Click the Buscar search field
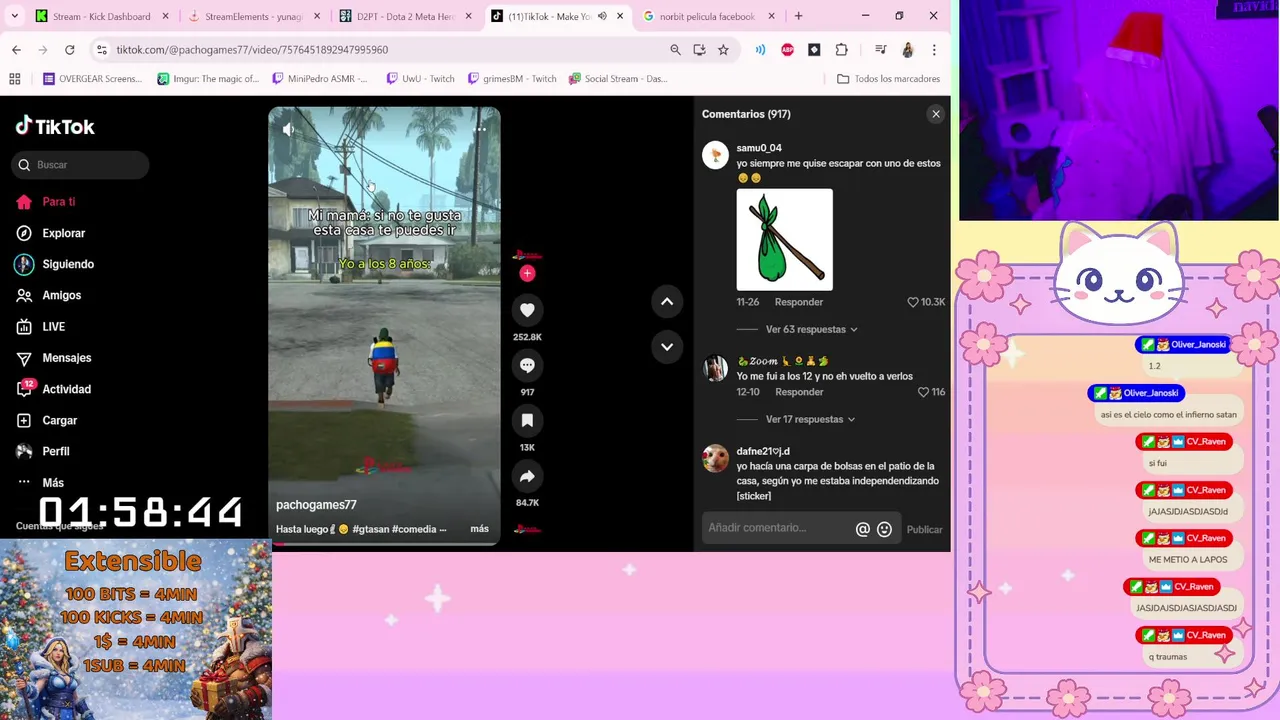This screenshot has height=720, width=1280. click(x=80, y=165)
